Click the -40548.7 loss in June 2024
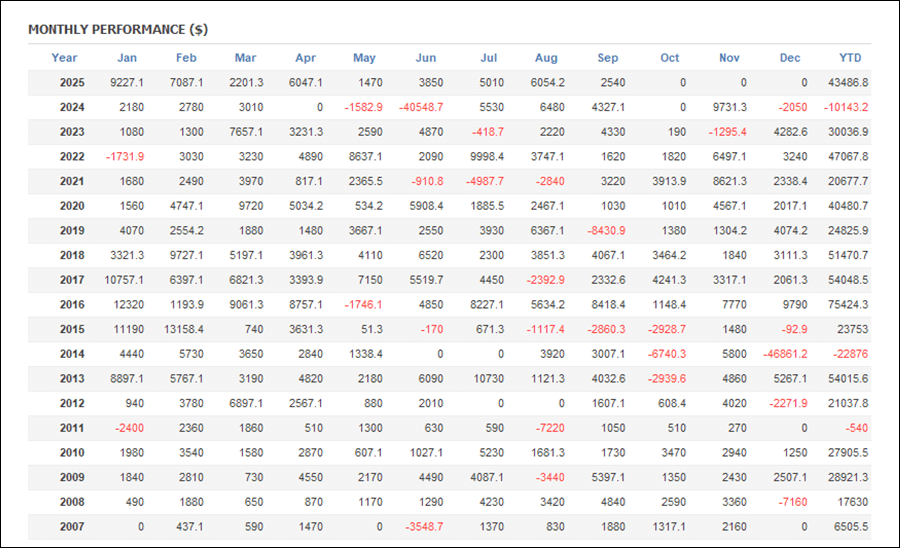 click(x=420, y=108)
